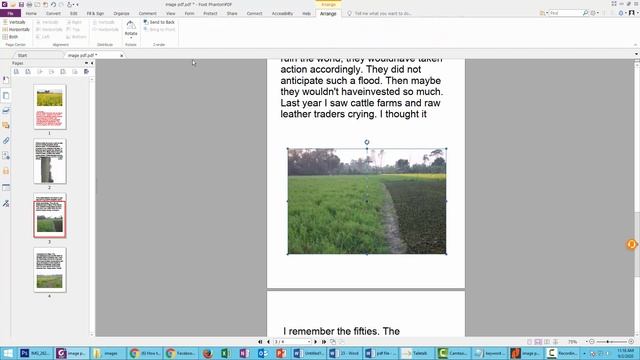Click Send to Back
This screenshot has height=360, width=640.
[x=159, y=22]
